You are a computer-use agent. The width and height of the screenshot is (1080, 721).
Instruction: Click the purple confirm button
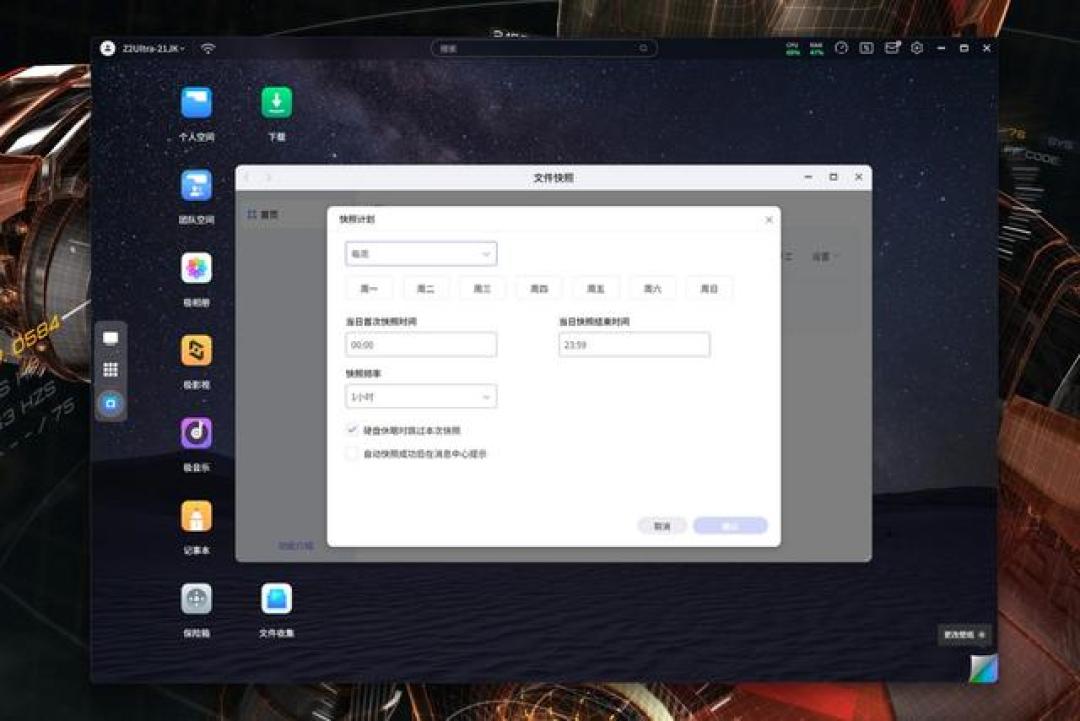(730, 526)
